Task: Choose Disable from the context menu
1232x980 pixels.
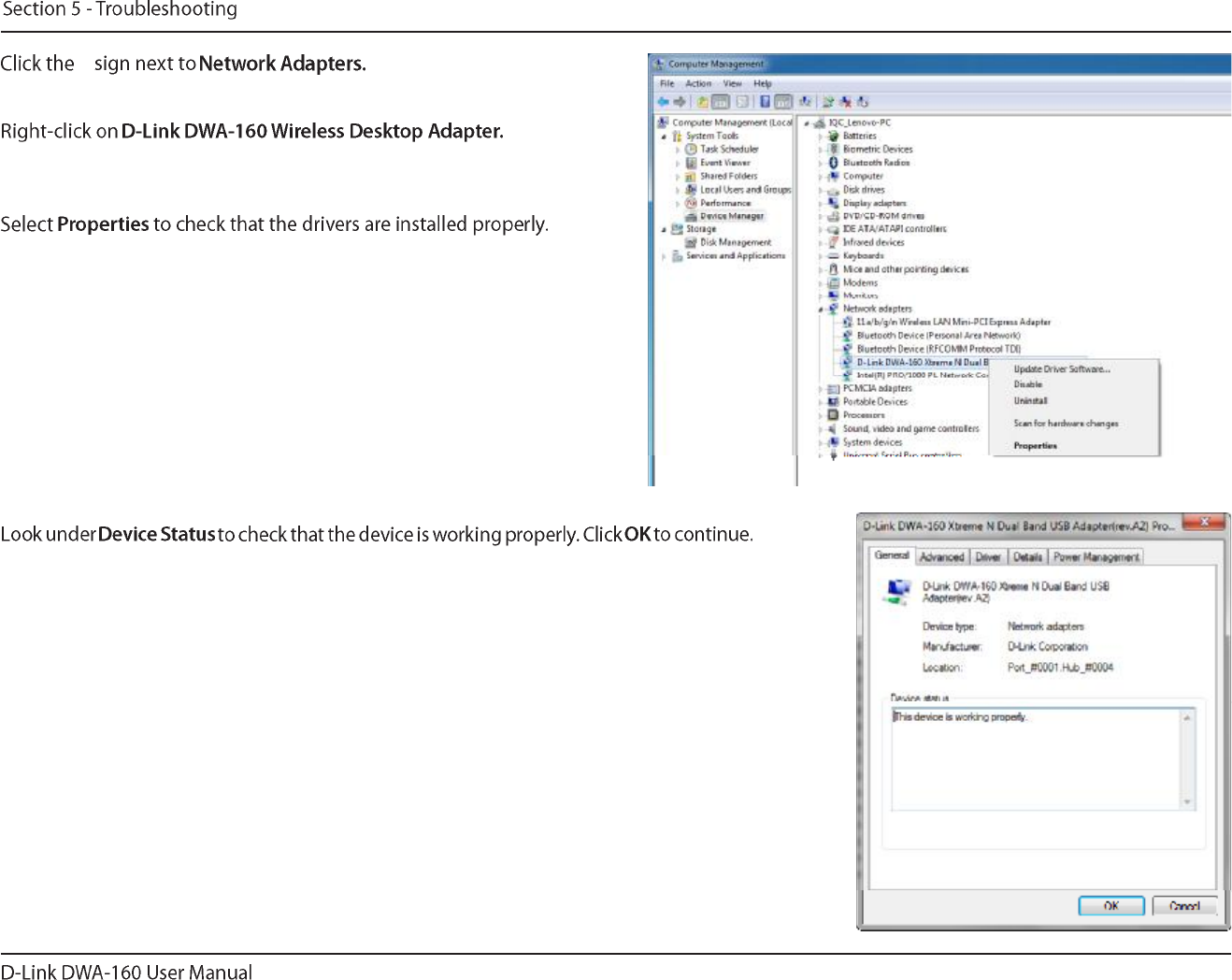Action: 1028,384
